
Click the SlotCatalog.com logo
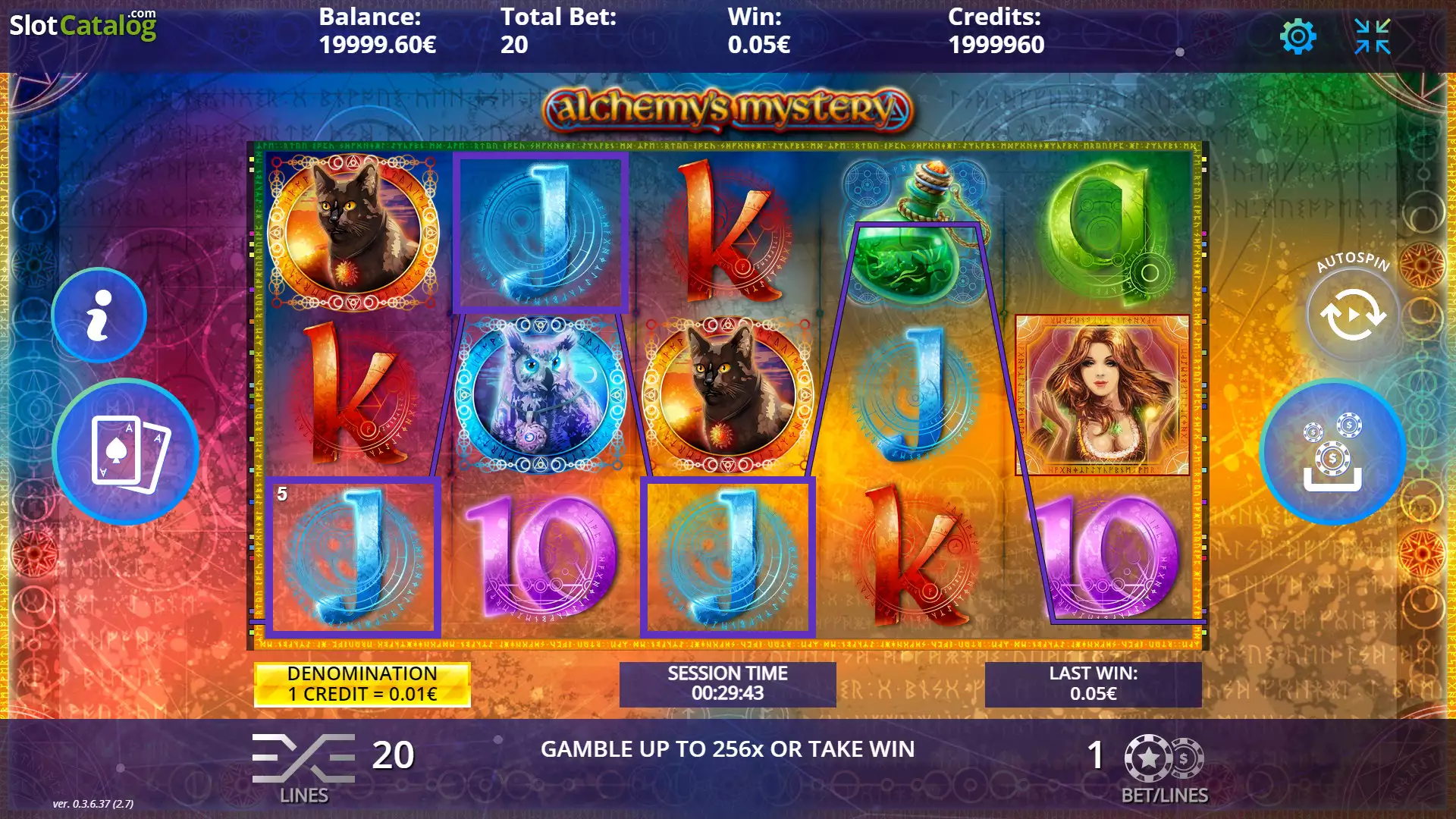pos(83,24)
